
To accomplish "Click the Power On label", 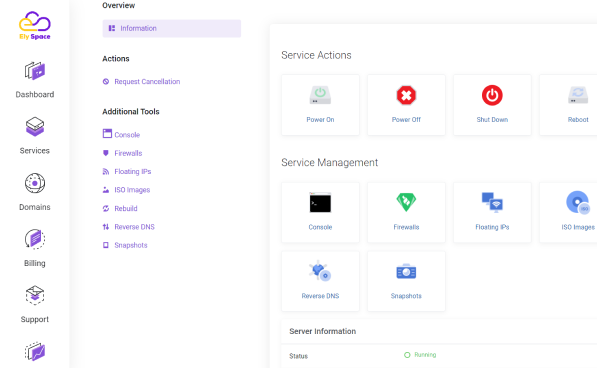I will (x=320, y=119).
